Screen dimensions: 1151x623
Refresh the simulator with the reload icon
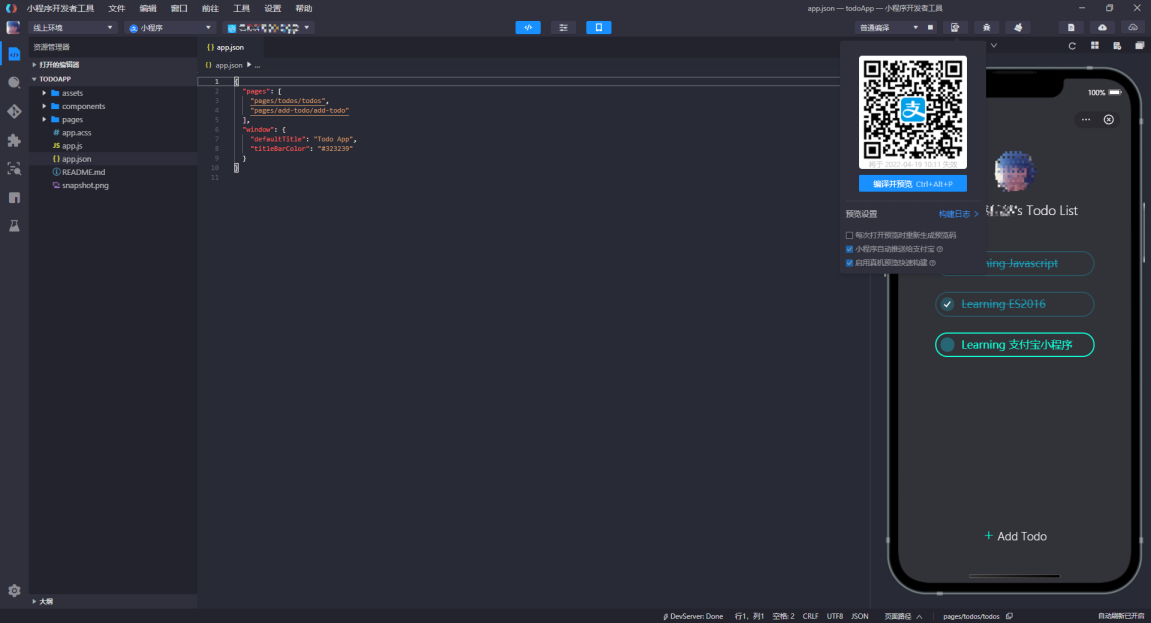tap(1072, 45)
